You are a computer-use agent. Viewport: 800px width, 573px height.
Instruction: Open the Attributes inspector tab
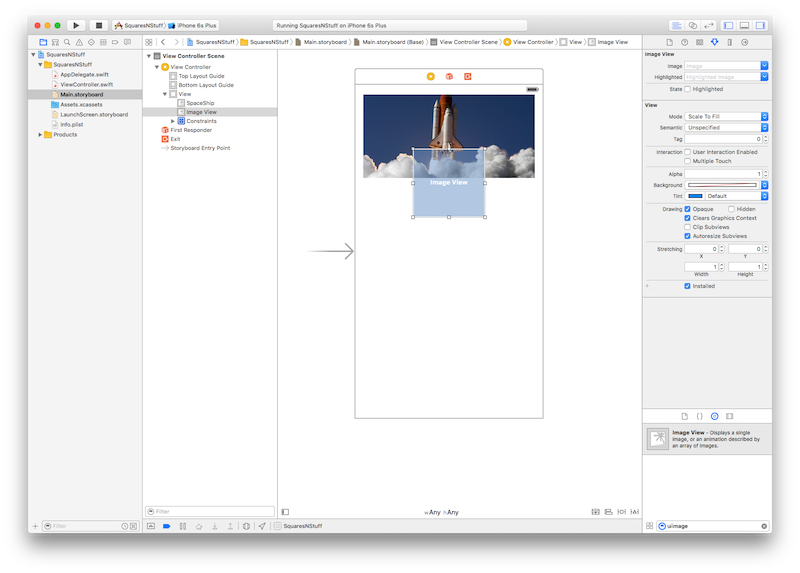point(715,42)
